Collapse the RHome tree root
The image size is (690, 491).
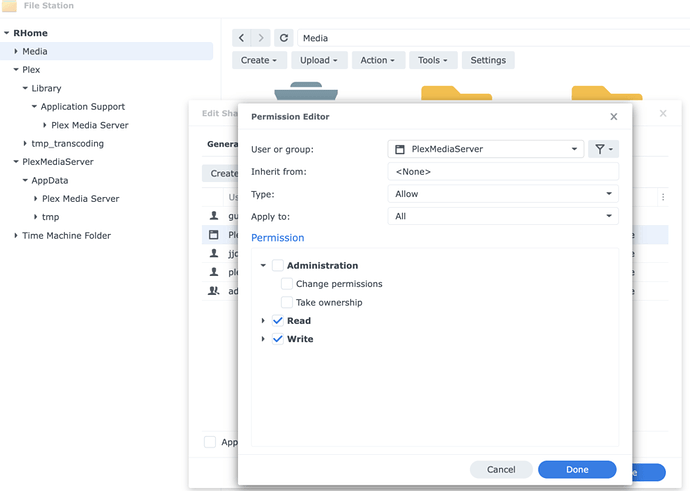[7, 33]
